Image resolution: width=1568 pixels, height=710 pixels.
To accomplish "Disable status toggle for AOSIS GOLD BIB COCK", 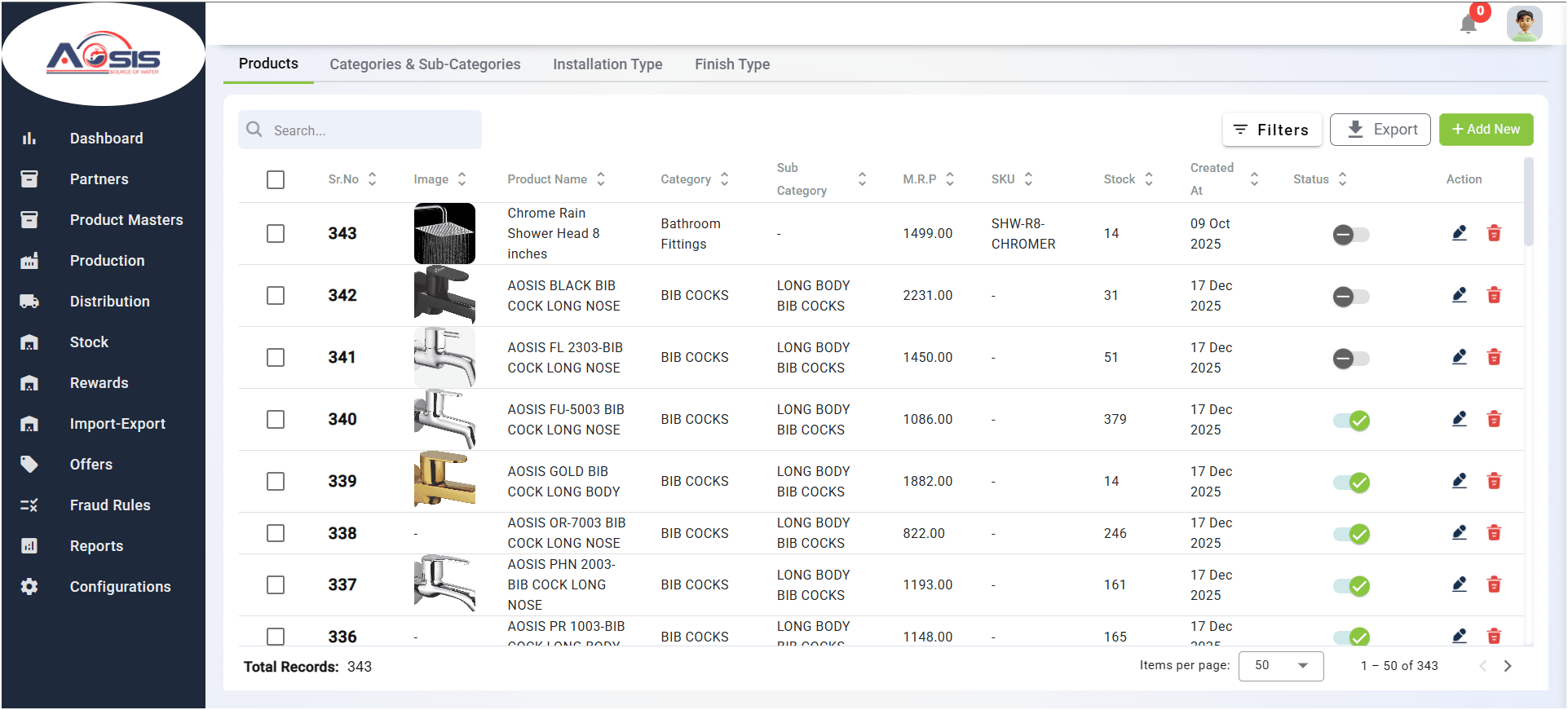I will click(1351, 483).
